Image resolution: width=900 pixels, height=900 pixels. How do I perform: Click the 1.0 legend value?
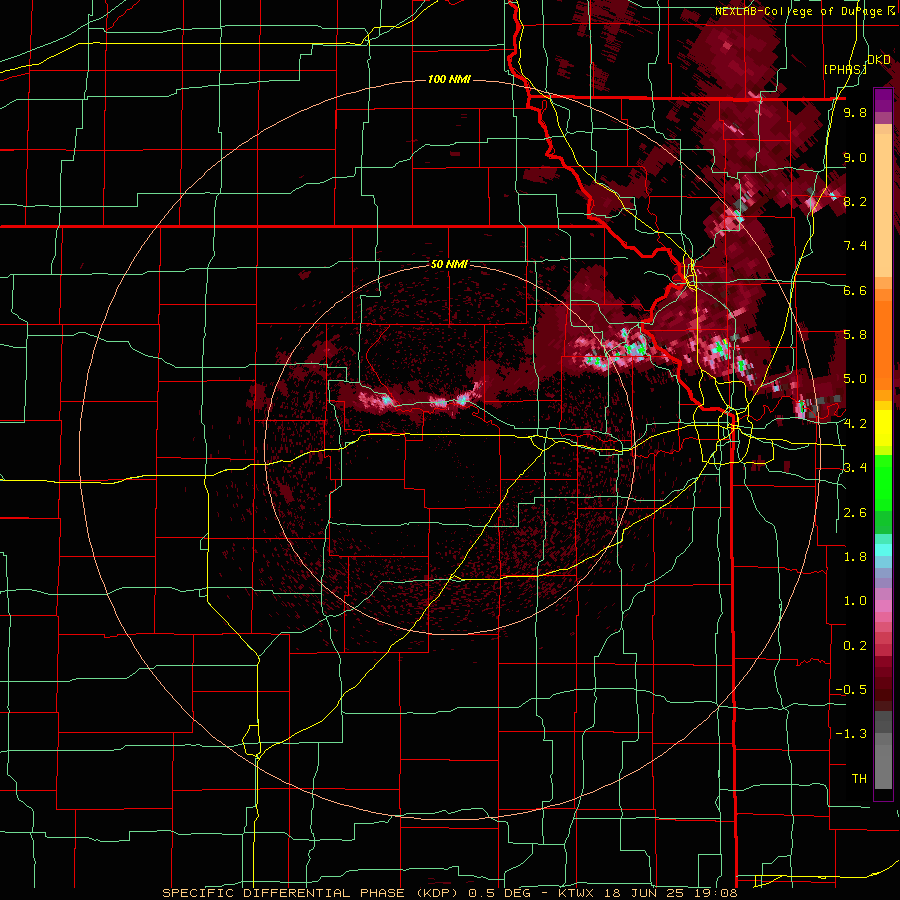pos(855,601)
